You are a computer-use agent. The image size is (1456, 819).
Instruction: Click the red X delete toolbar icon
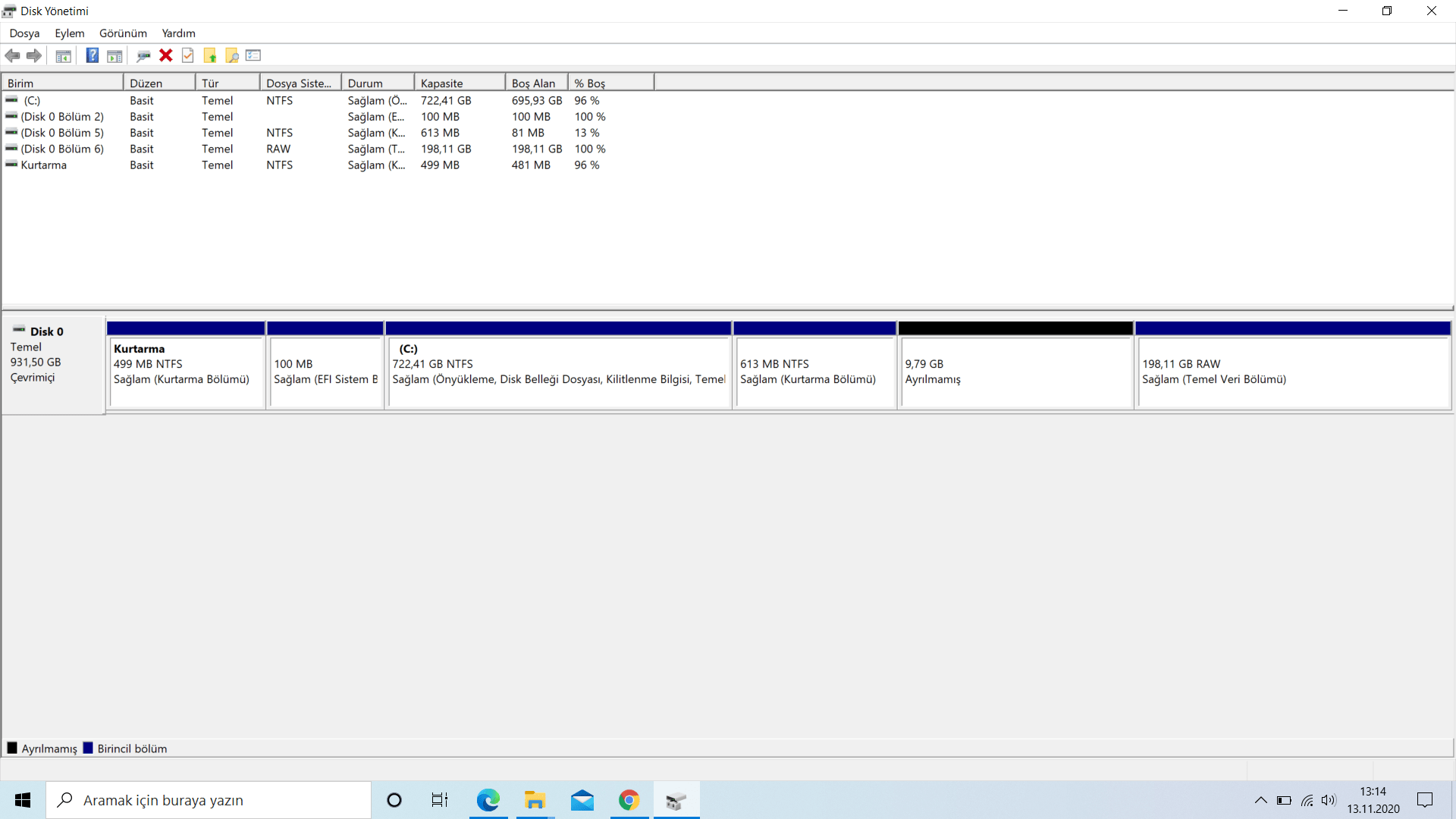click(x=166, y=55)
